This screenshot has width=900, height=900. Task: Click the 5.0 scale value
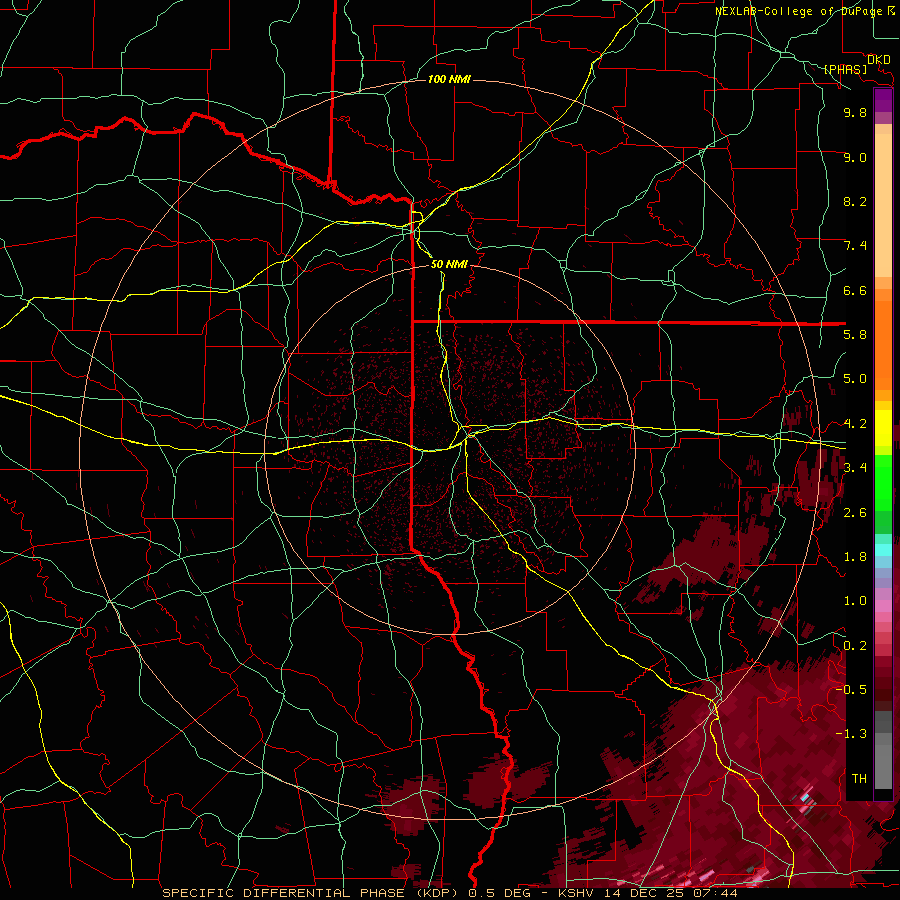pyautogui.click(x=855, y=379)
